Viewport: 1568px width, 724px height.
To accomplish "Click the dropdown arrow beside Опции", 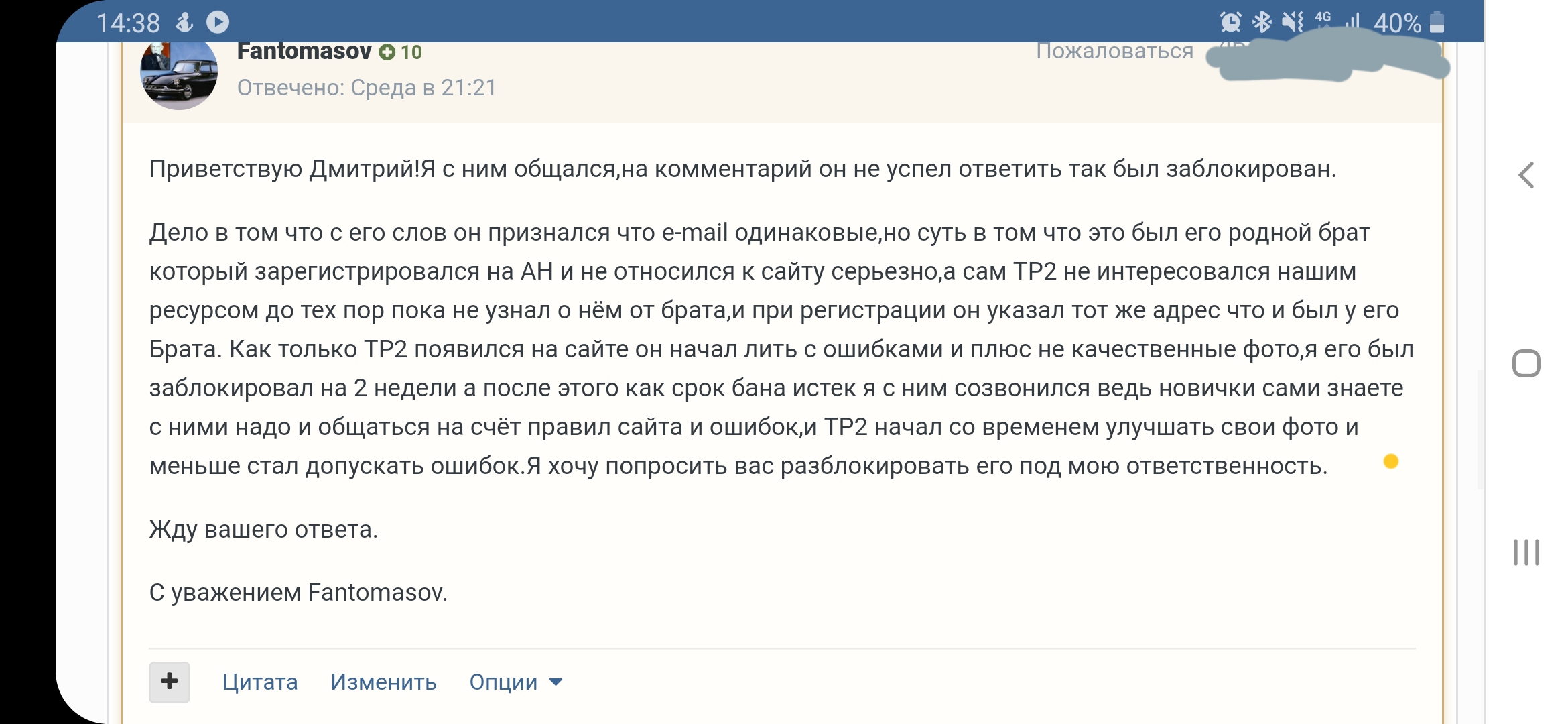I will pyautogui.click(x=556, y=682).
